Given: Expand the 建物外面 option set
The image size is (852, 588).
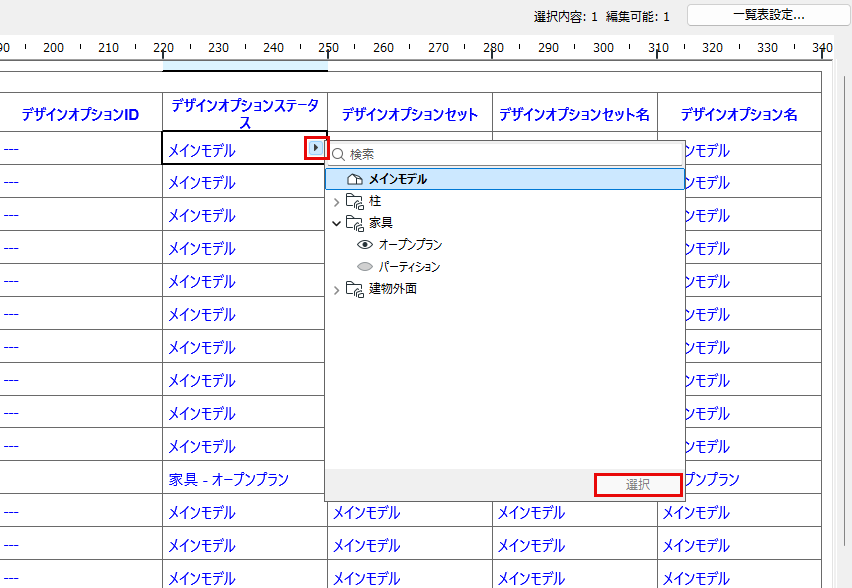Looking at the screenshot, I should [336, 290].
